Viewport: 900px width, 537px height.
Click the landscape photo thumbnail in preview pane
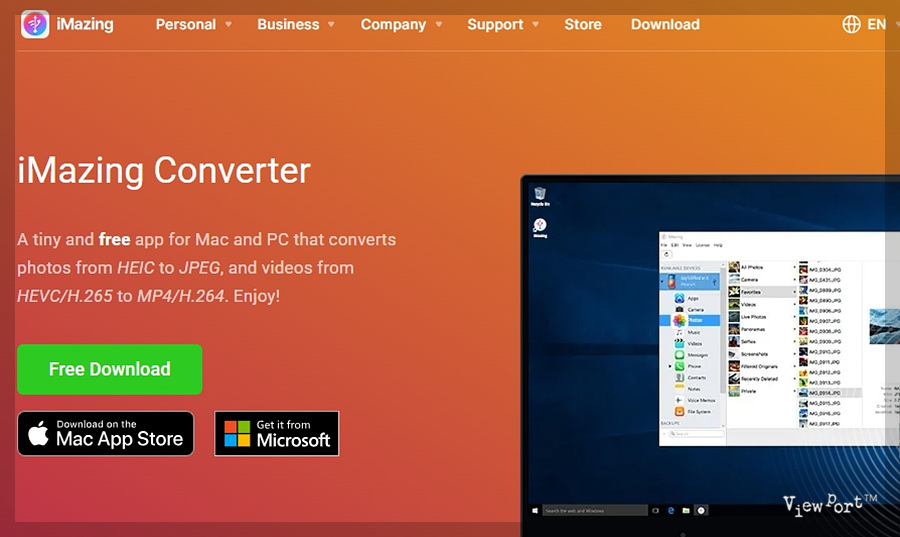click(885, 326)
